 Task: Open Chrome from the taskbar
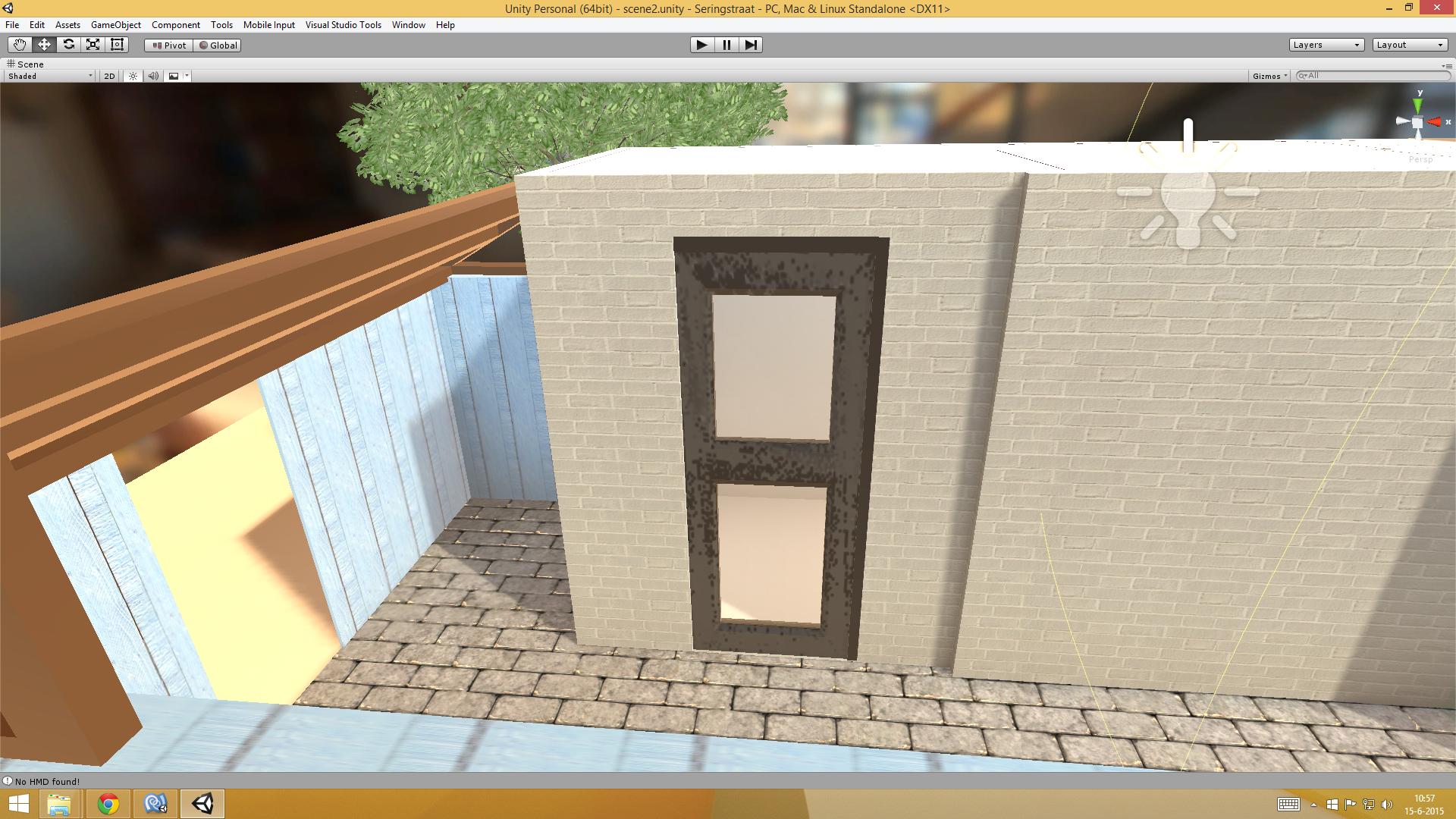point(108,804)
